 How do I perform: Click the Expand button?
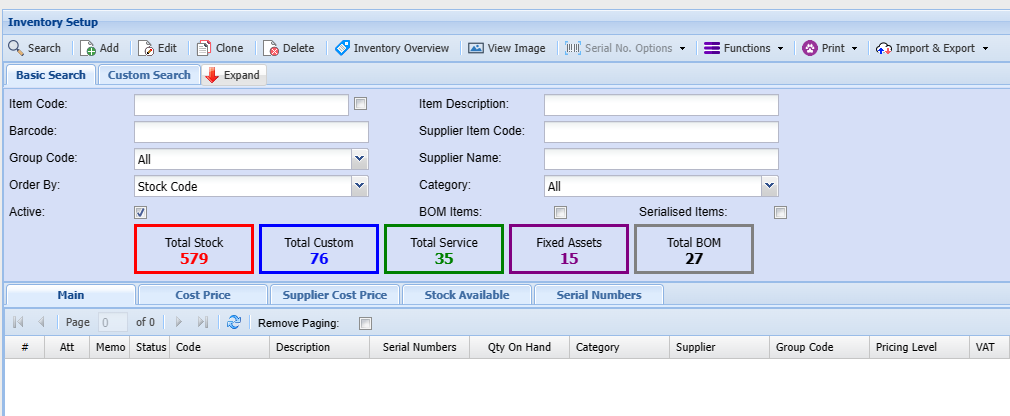click(x=233, y=75)
